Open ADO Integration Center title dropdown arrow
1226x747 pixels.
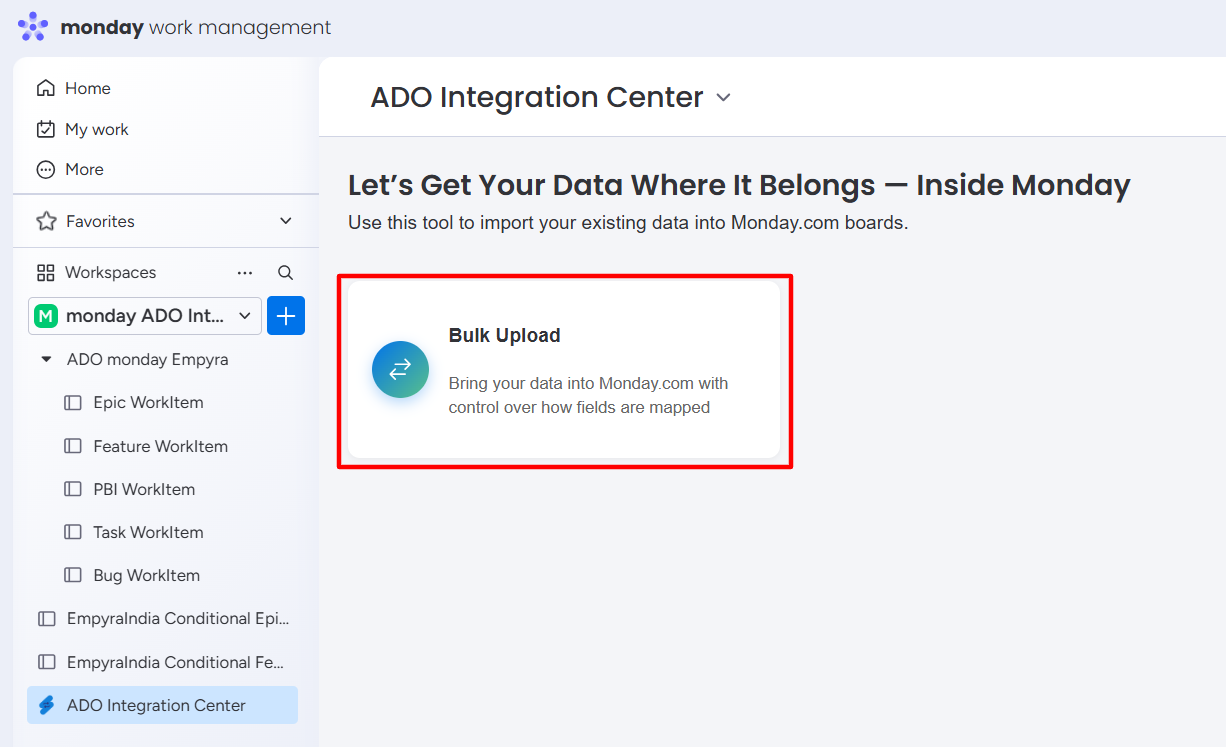[724, 98]
